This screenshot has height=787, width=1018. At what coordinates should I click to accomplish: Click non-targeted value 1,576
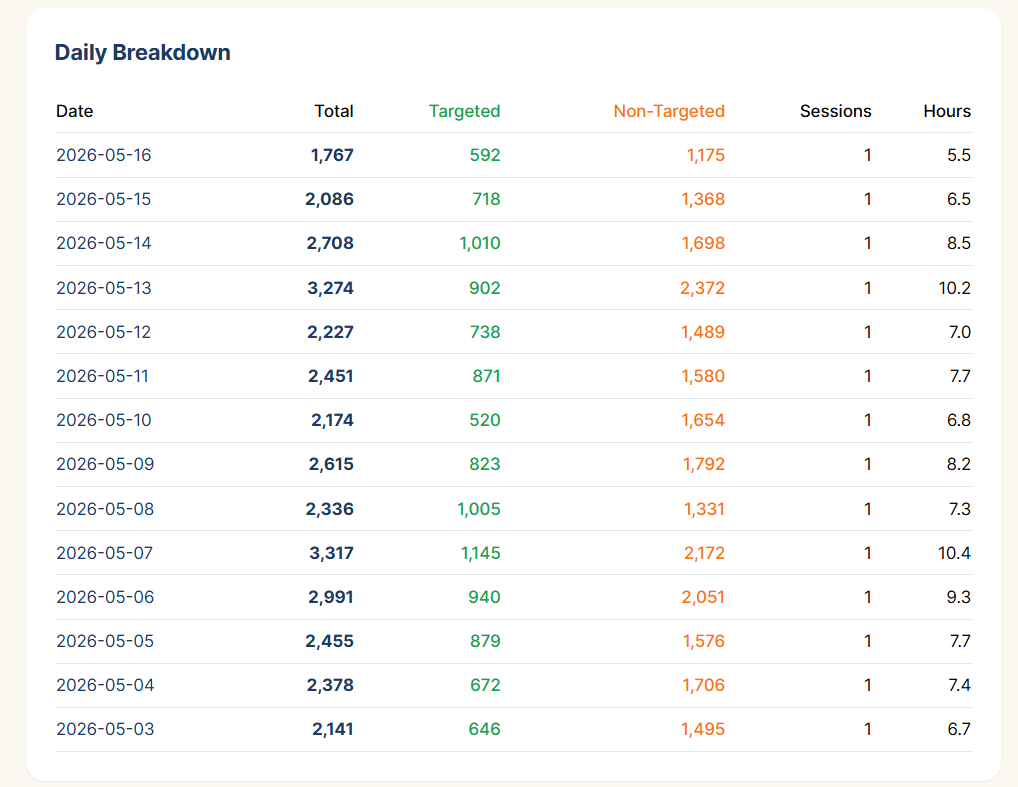point(704,642)
